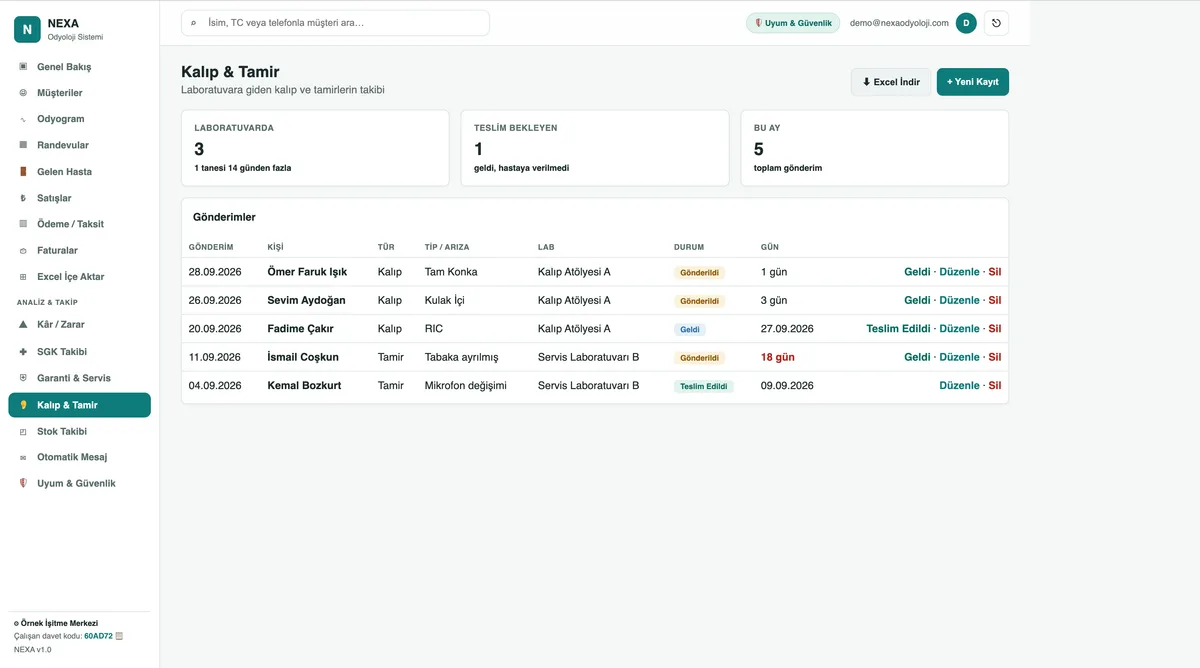
Task: Click the Genel Bakış sidebar icon
Action: click(23, 67)
